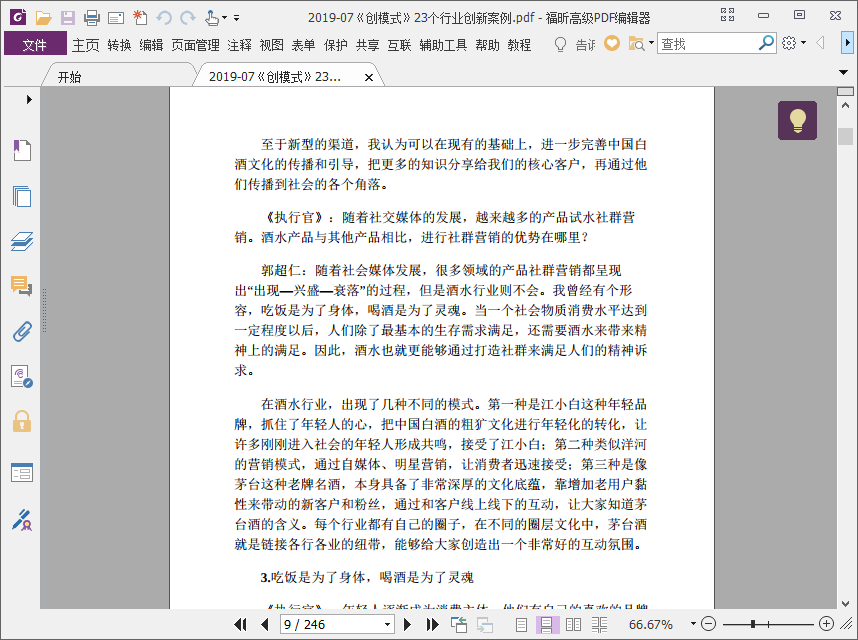Select the hand touch mode icon
Image resolution: width=858 pixels, height=640 pixels.
tap(212, 18)
